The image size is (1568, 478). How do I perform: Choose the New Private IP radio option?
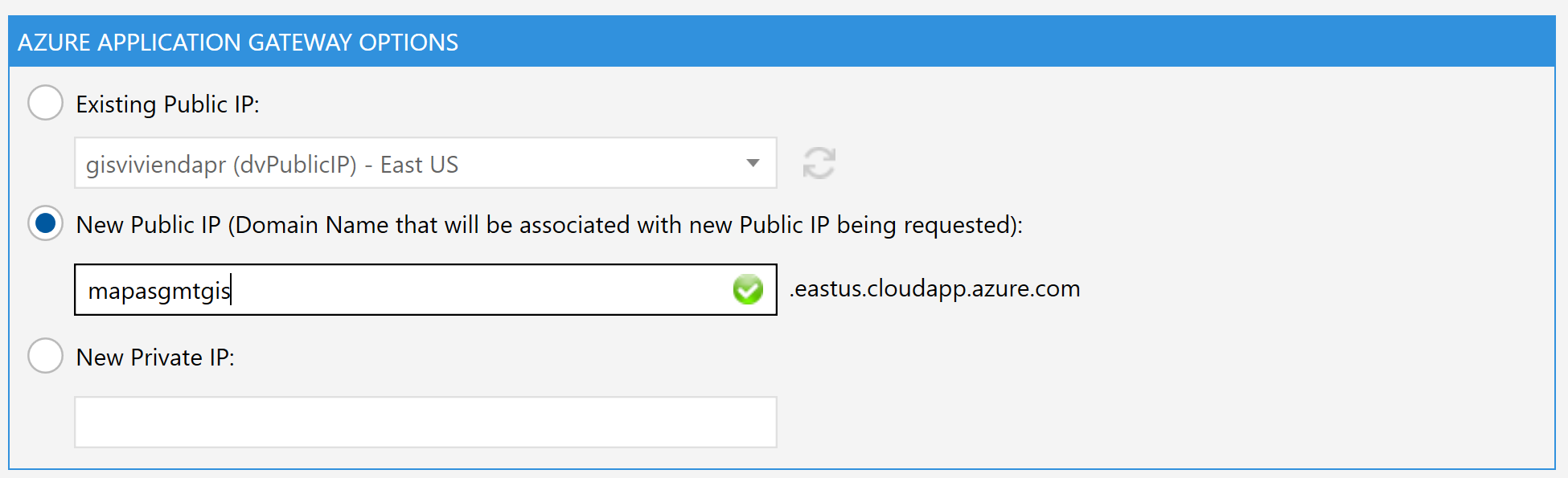(45, 356)
